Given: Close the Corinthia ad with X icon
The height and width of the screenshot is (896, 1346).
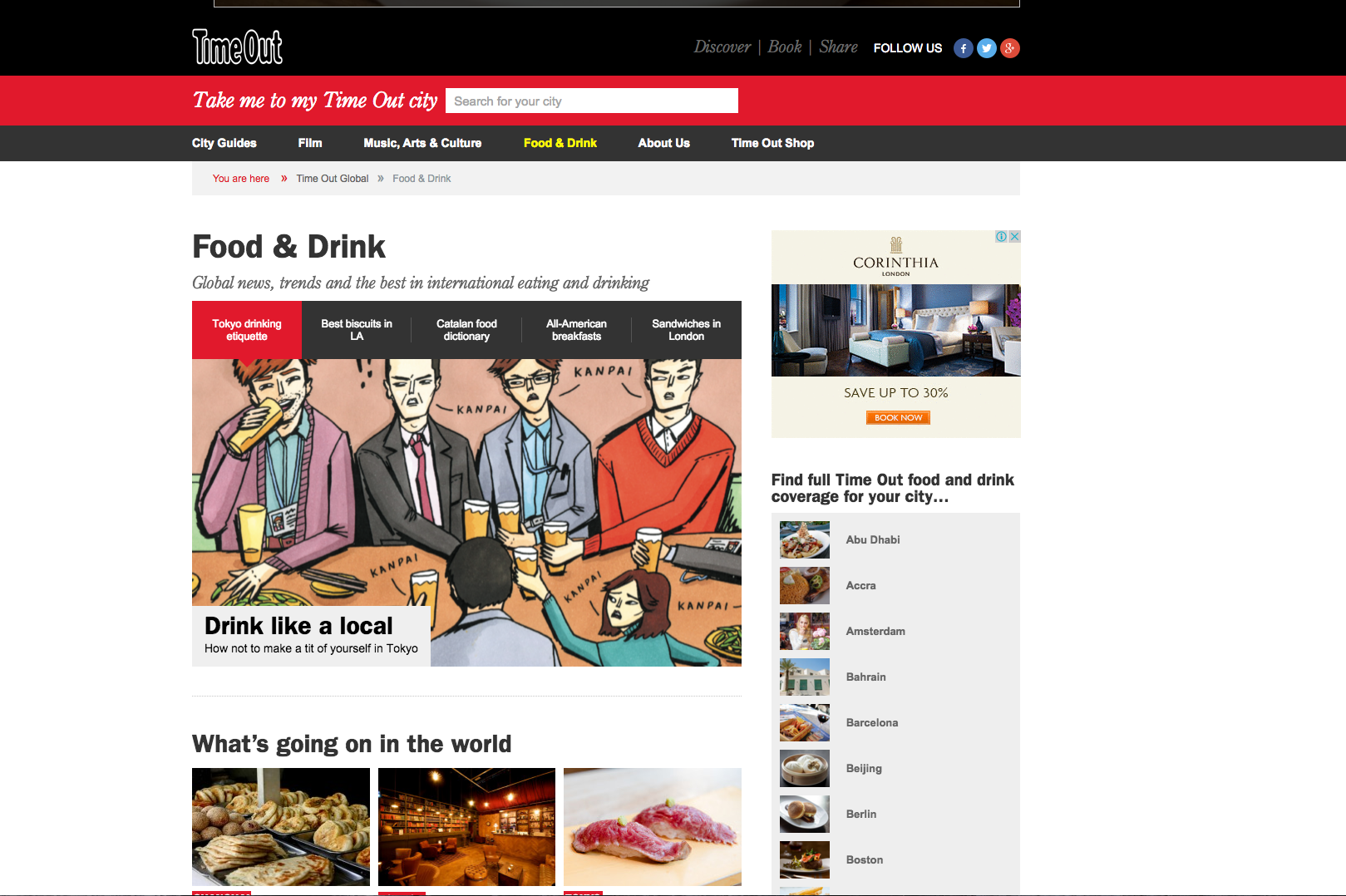Looking at the screenshot, I should pos(1014,237).
